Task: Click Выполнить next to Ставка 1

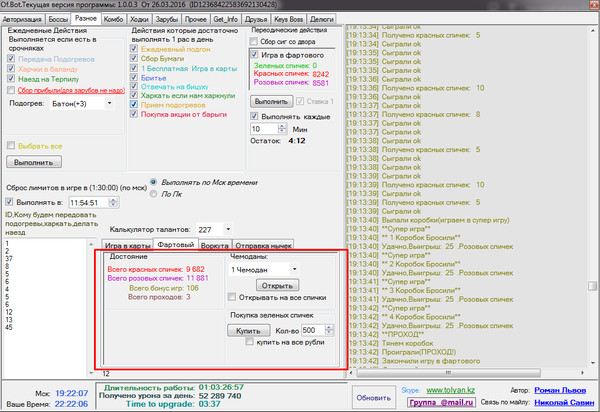Action: [x=271, y=102]
